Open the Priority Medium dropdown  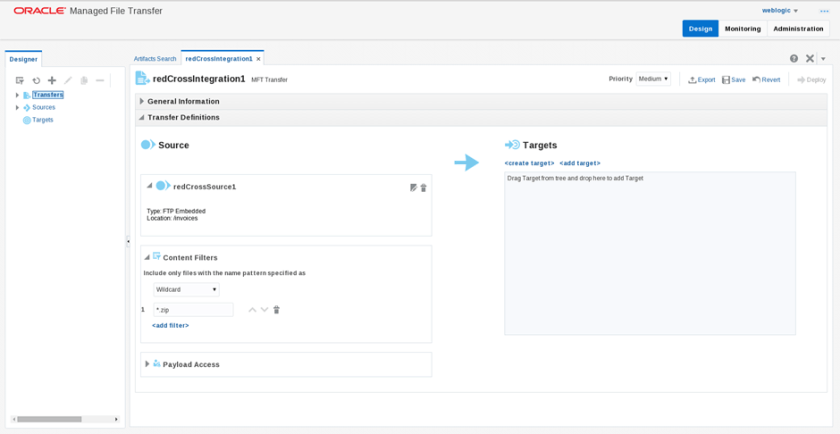(x=654, y=78)
